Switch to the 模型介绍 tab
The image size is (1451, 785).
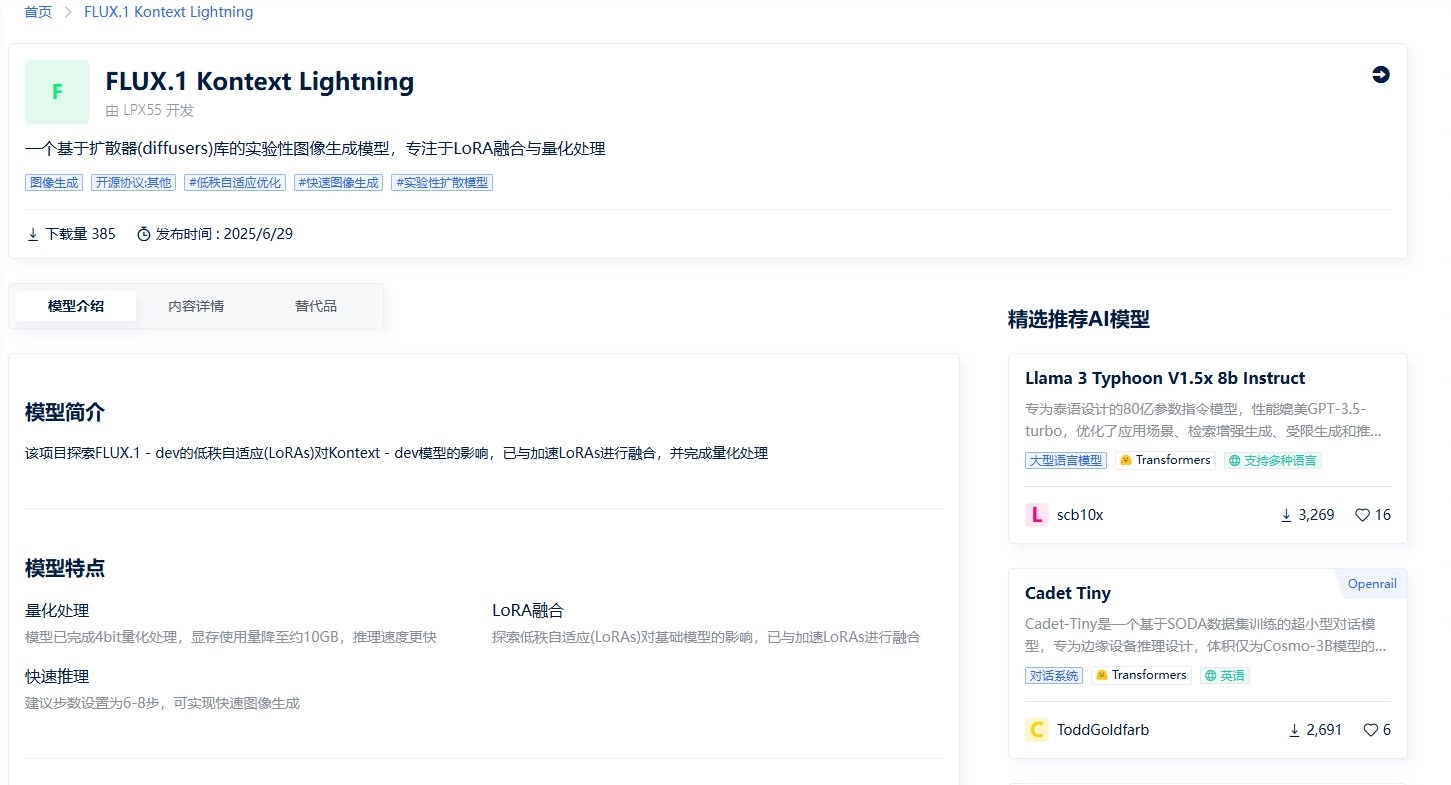(76, 306)
